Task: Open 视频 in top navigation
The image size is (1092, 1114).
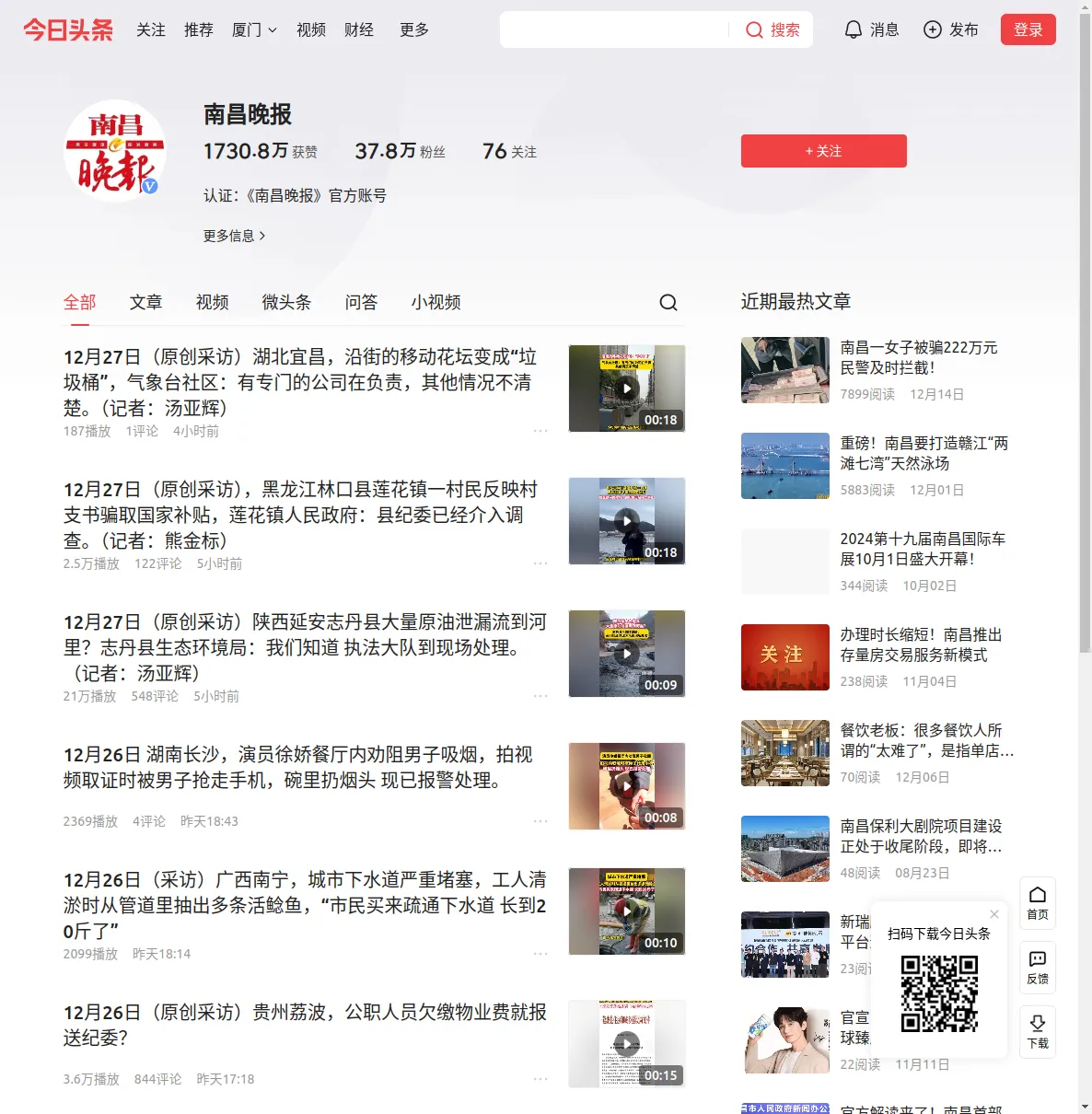Action: pos(311,29)
